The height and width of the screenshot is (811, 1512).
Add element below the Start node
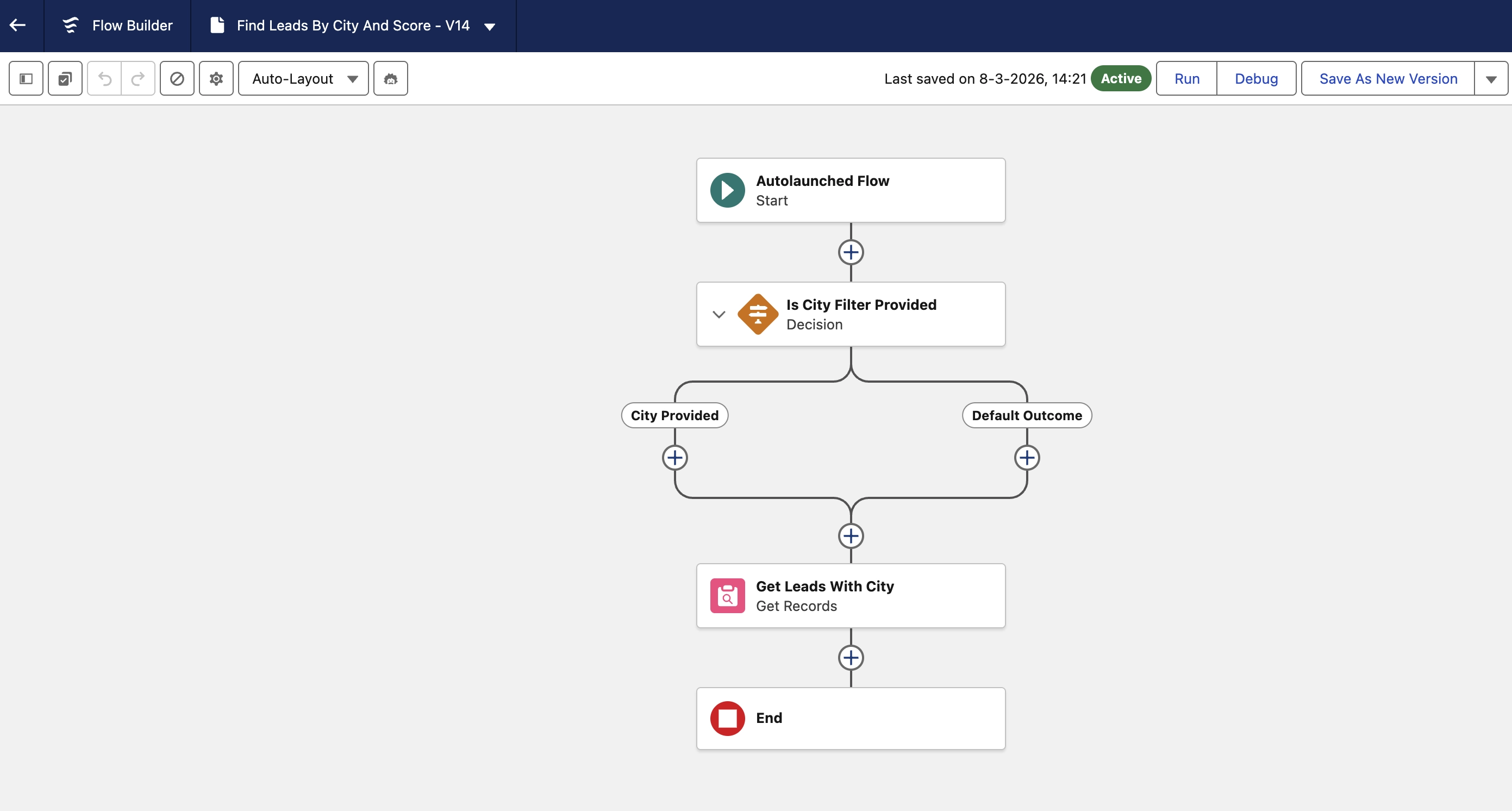851,252
